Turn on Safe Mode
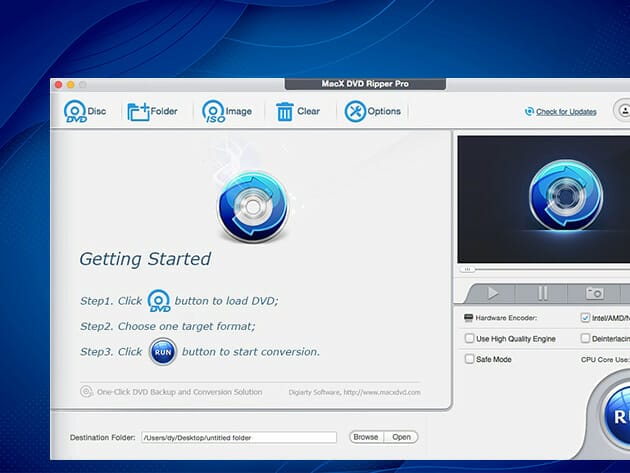This screenshot has width=630, height=473. pyautogui.click(x=470, y=358)
